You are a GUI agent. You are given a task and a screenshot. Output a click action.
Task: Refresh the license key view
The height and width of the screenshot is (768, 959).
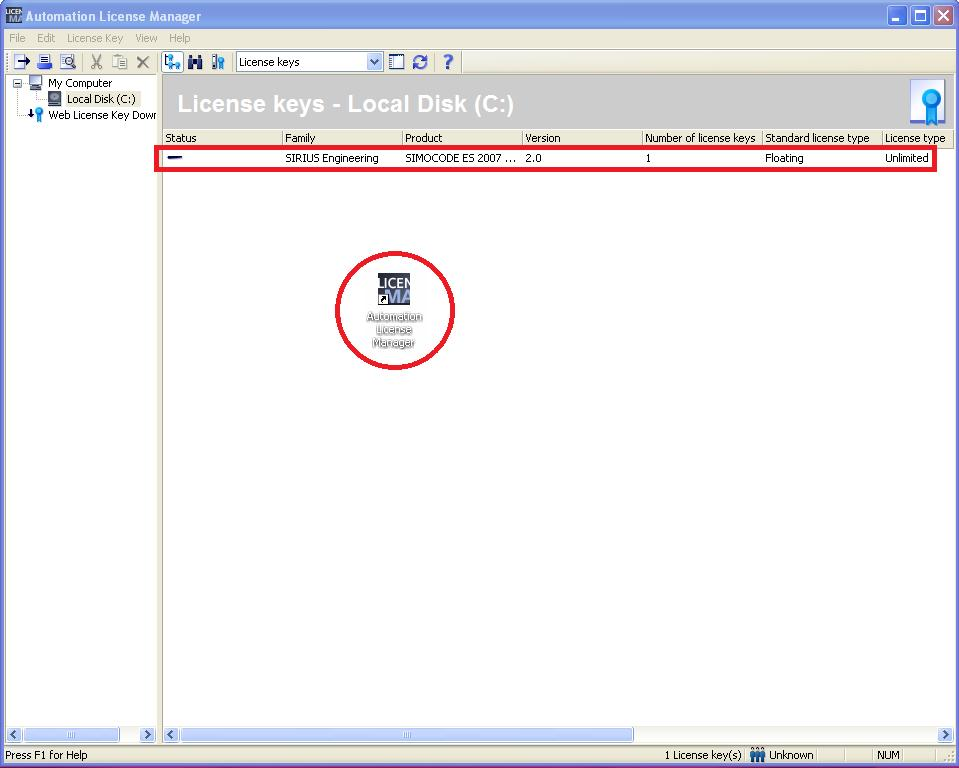coord(420,62)
